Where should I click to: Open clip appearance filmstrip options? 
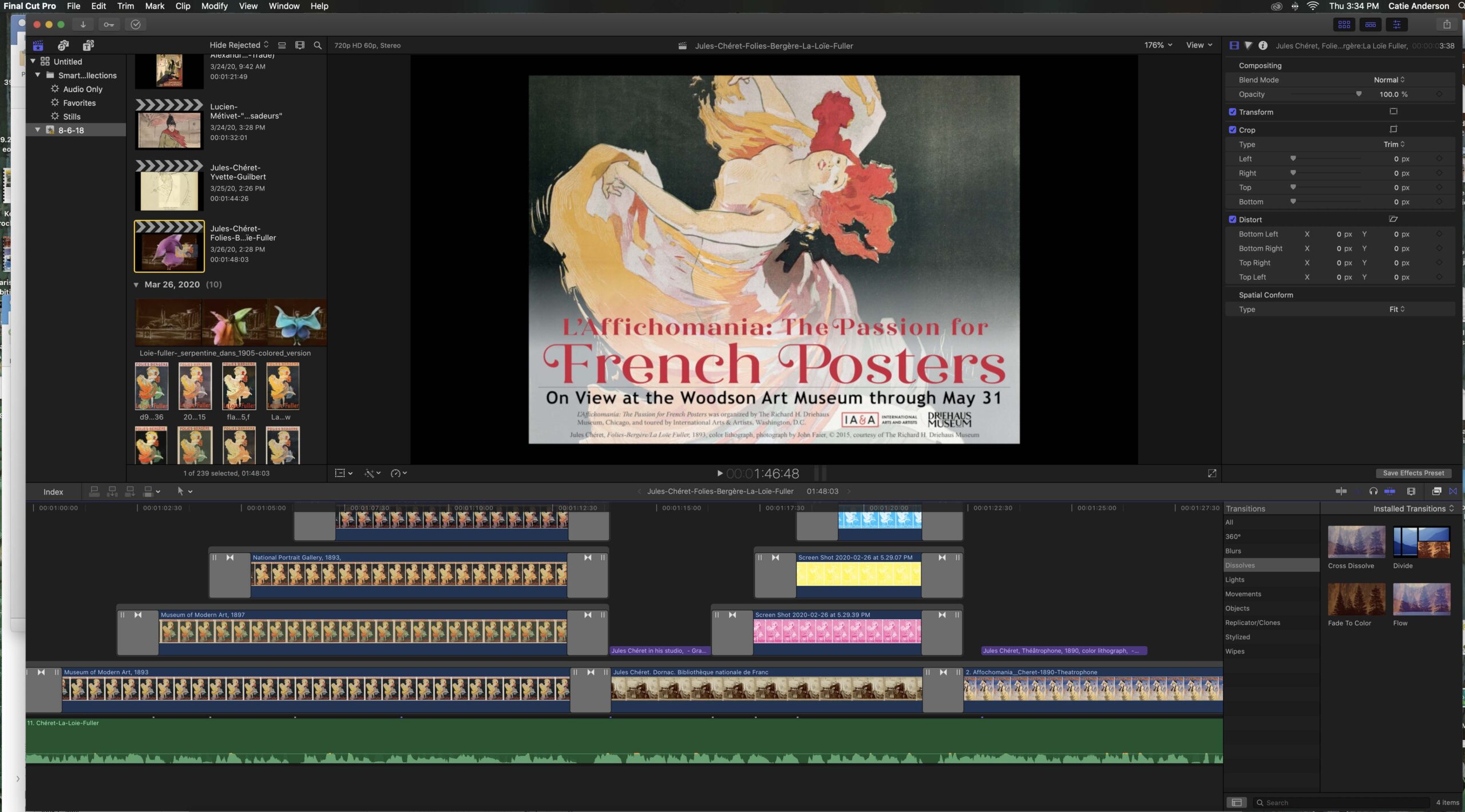pyautogui.click(x=300, y=45)
